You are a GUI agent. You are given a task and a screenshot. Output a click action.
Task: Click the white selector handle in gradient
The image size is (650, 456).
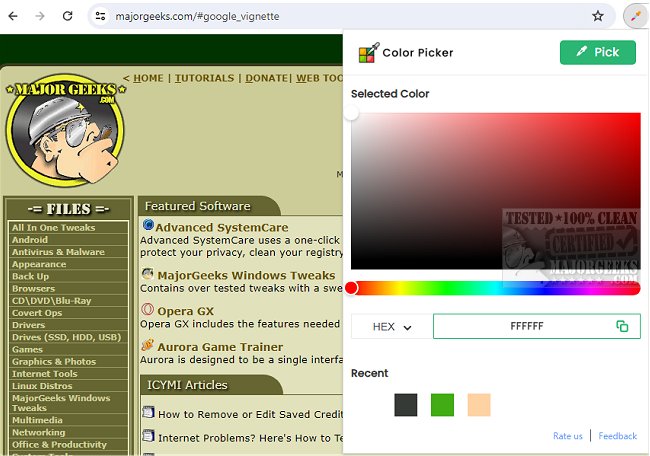(x=352, y=113)
